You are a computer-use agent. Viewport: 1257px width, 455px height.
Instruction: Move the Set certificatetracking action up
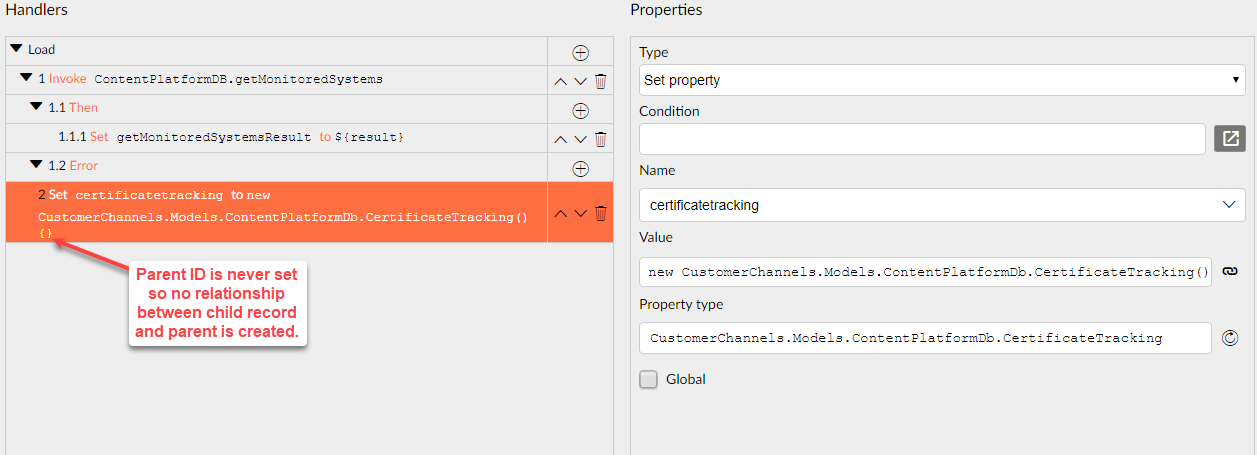[x=561, y=213]
